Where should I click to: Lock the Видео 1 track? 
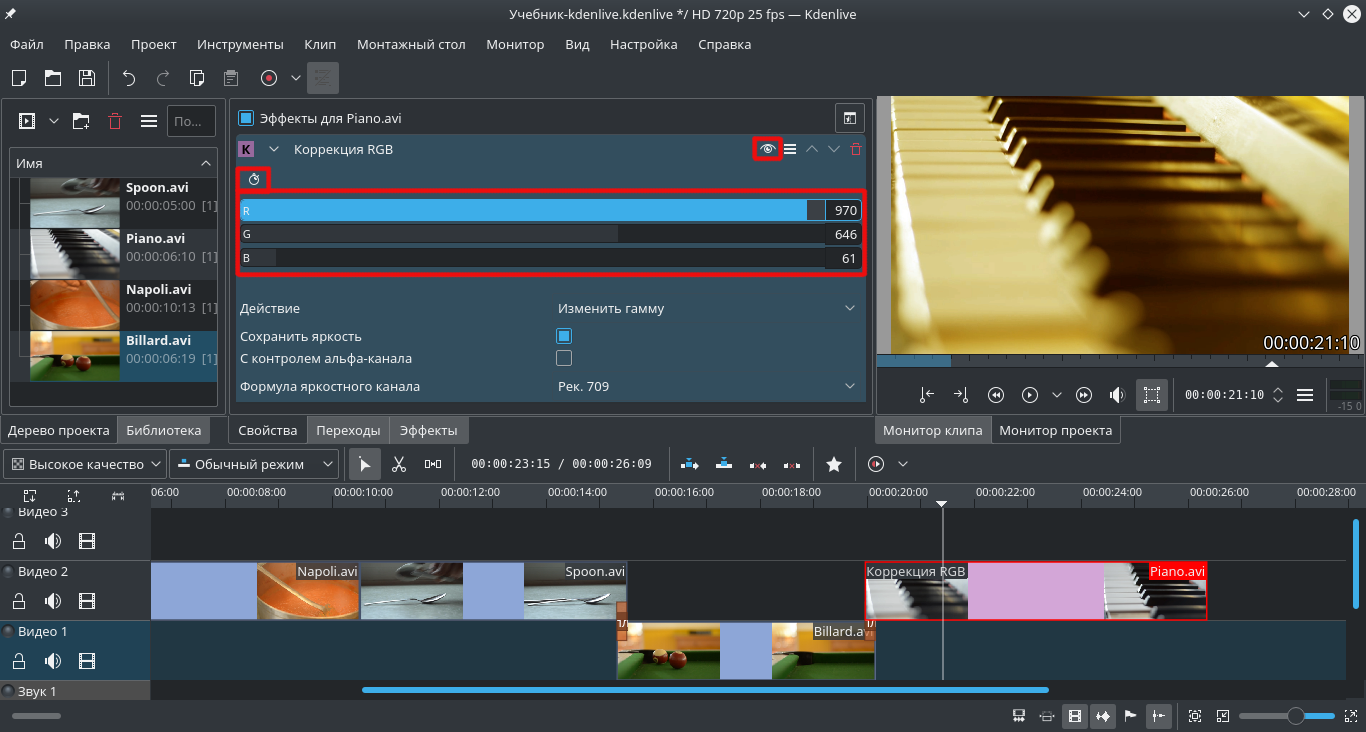(x=18, y=661)
